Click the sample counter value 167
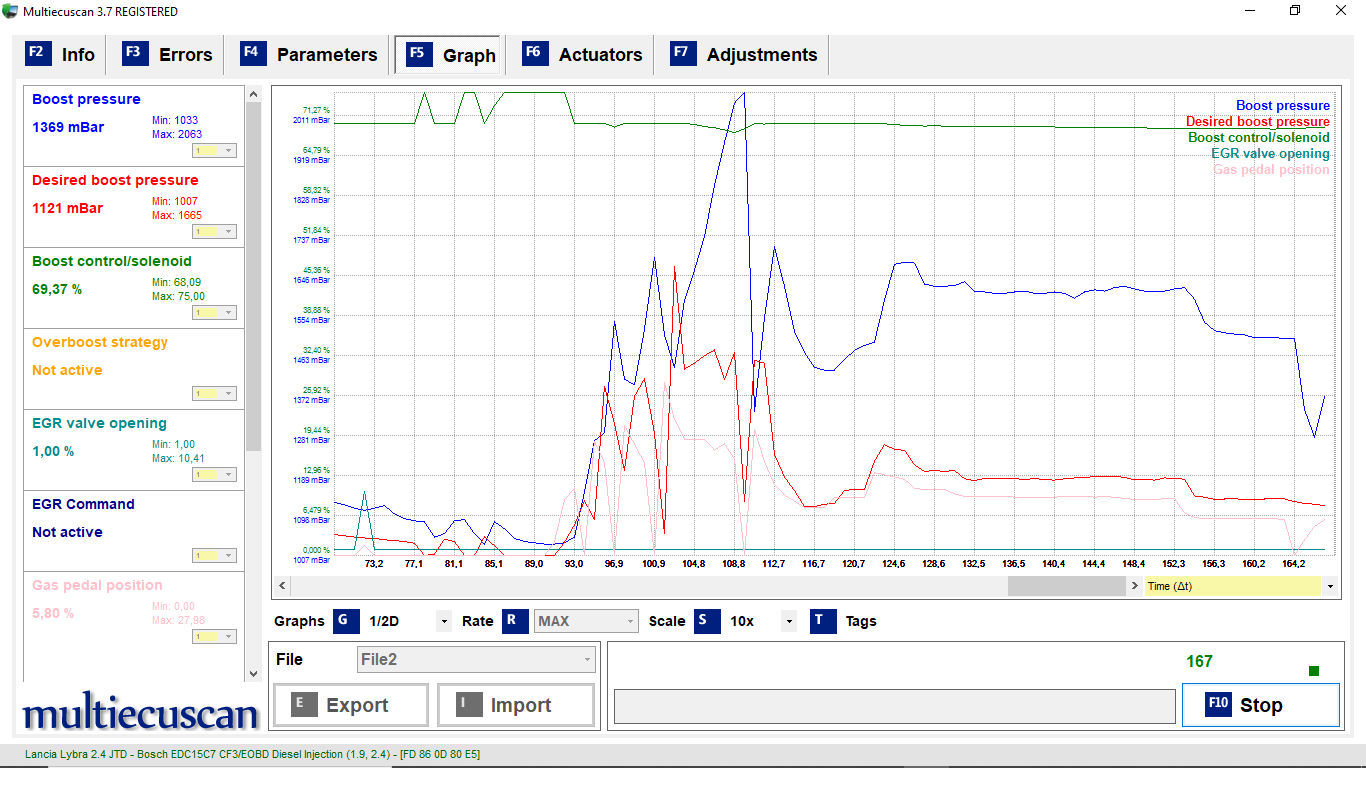 click(x=1199, y=661)
